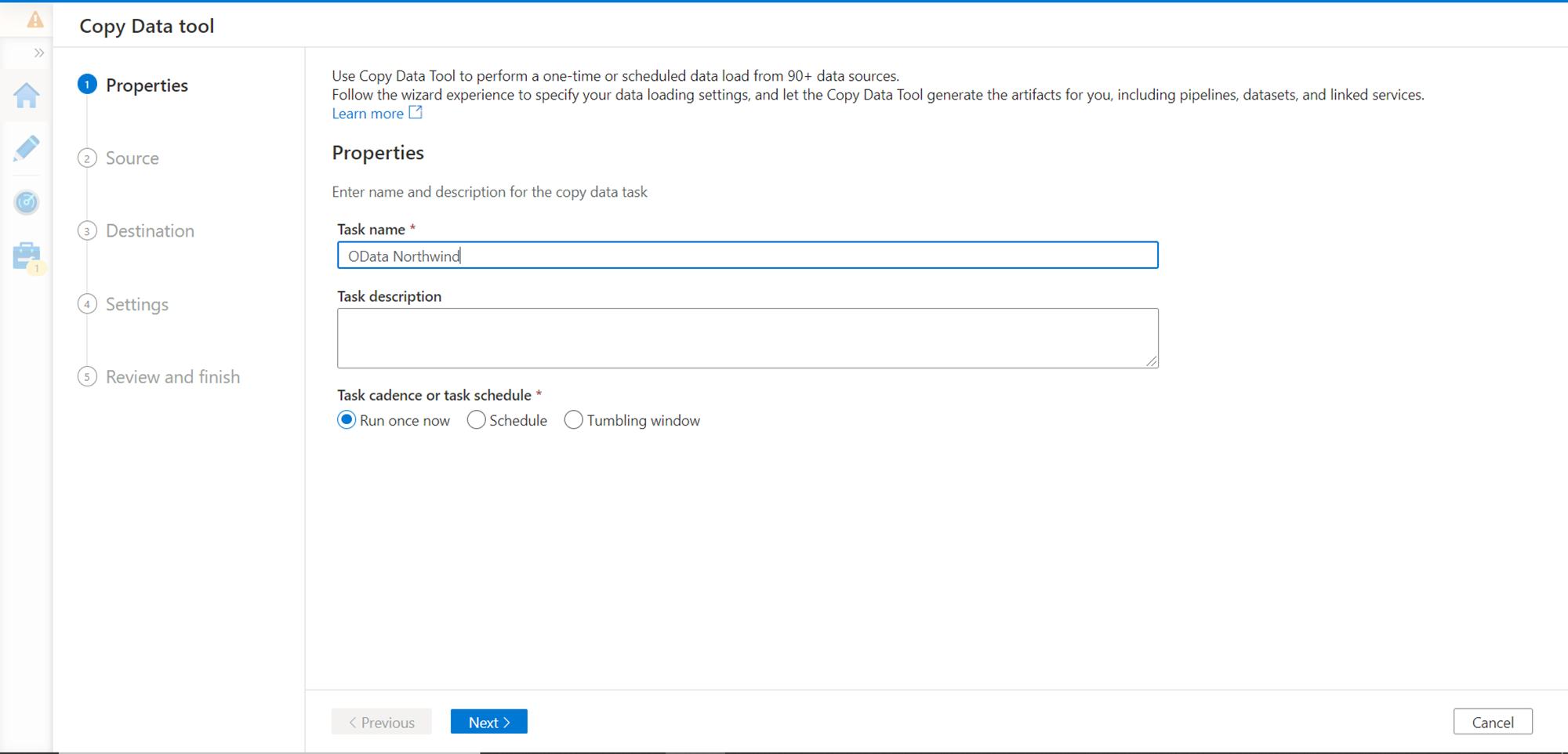This screenshot has width=1568, height=754.
Task: Select the Run once now option
Action: pyautogui.click(x=347, y=420)
